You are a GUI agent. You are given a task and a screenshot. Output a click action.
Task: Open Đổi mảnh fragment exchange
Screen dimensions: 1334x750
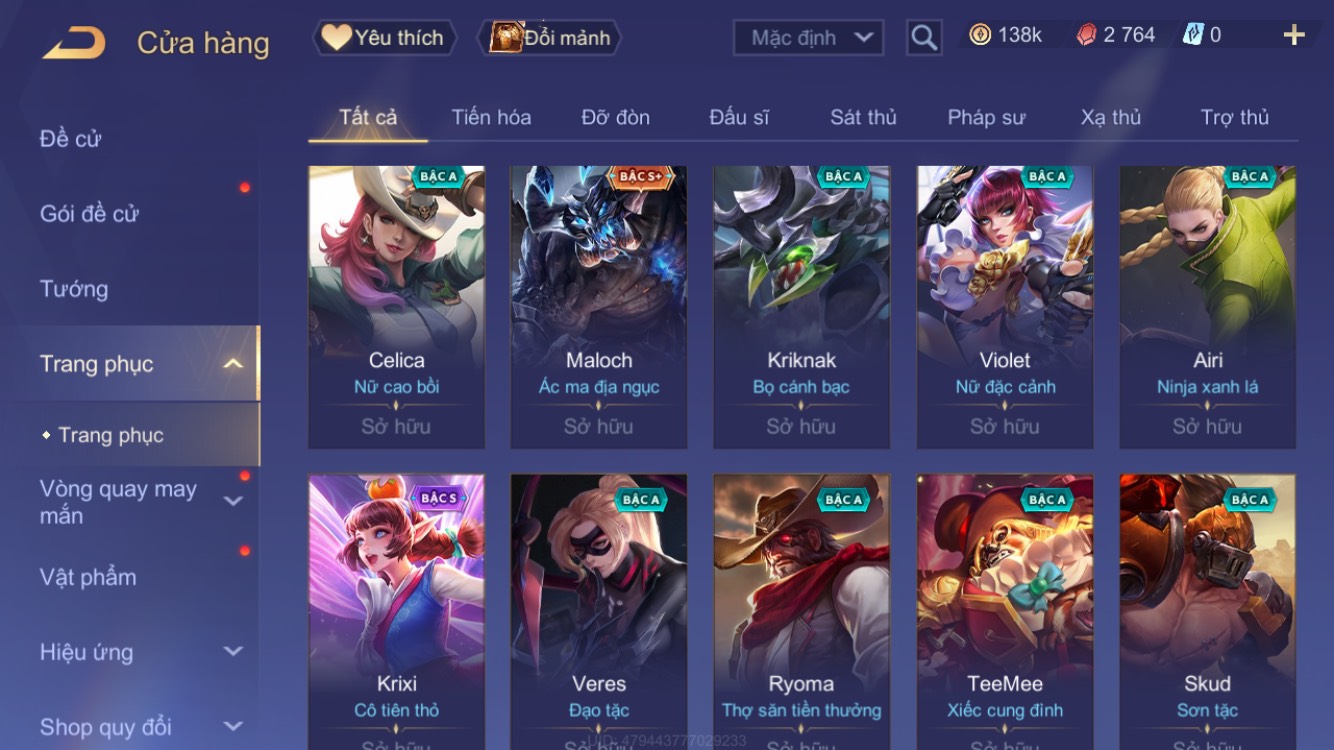point(554,38)
